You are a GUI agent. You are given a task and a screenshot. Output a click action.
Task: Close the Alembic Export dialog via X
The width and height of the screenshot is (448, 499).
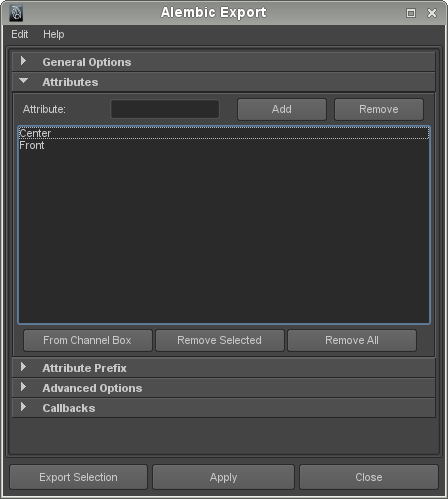[432, 13]
